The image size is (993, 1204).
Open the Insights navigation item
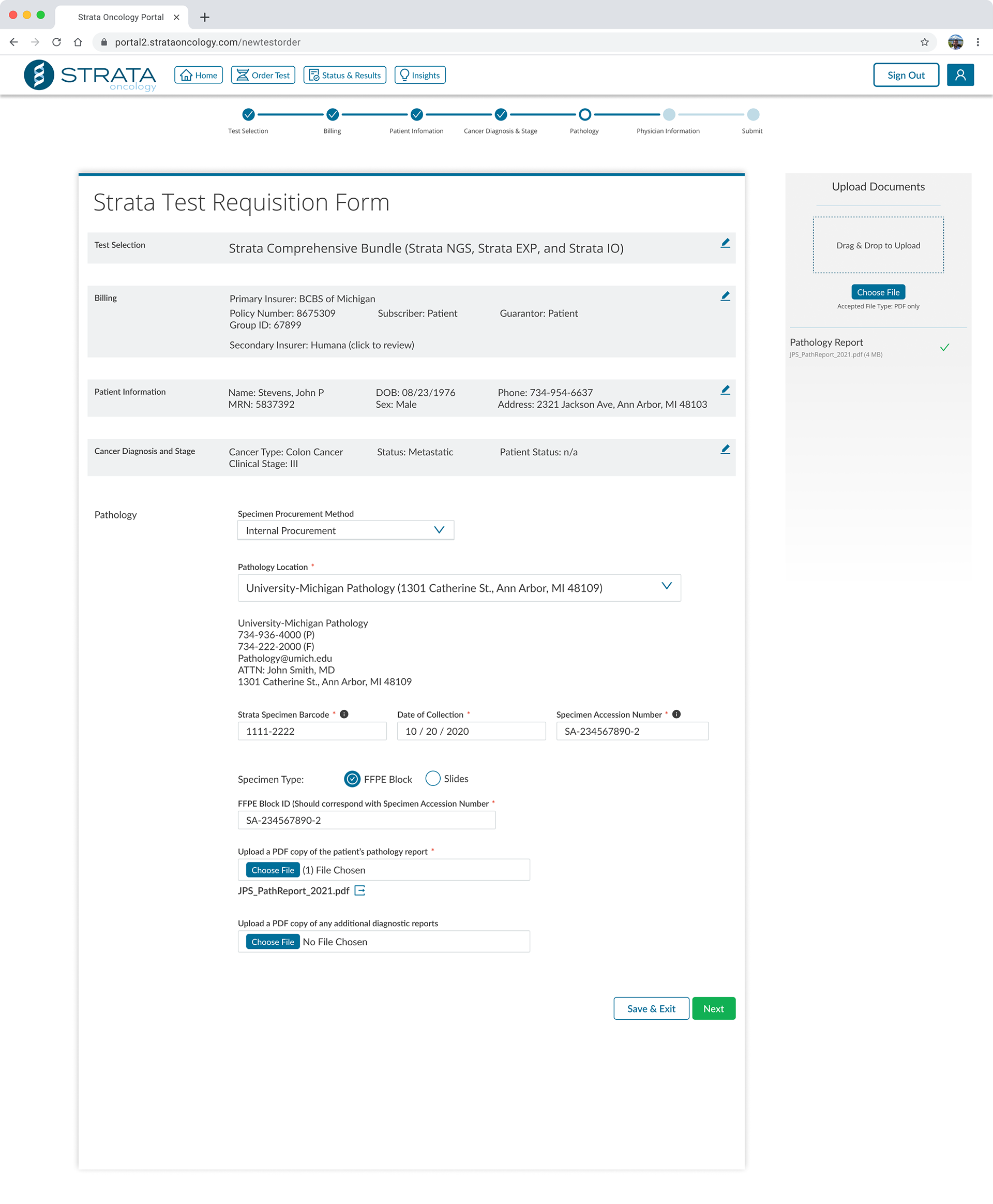click(x=420, y=76)
